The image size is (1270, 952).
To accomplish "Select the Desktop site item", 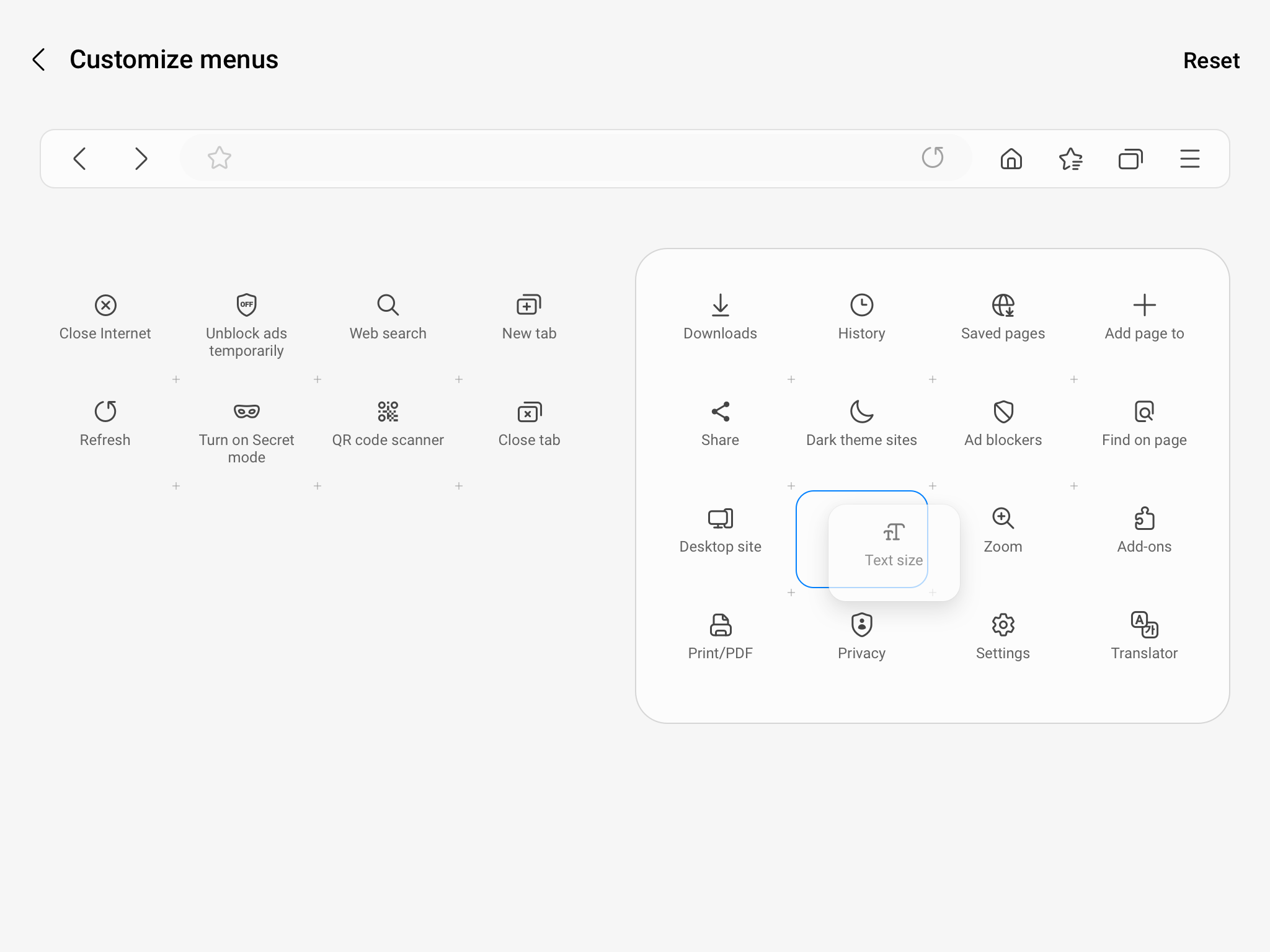I will 721,531.
